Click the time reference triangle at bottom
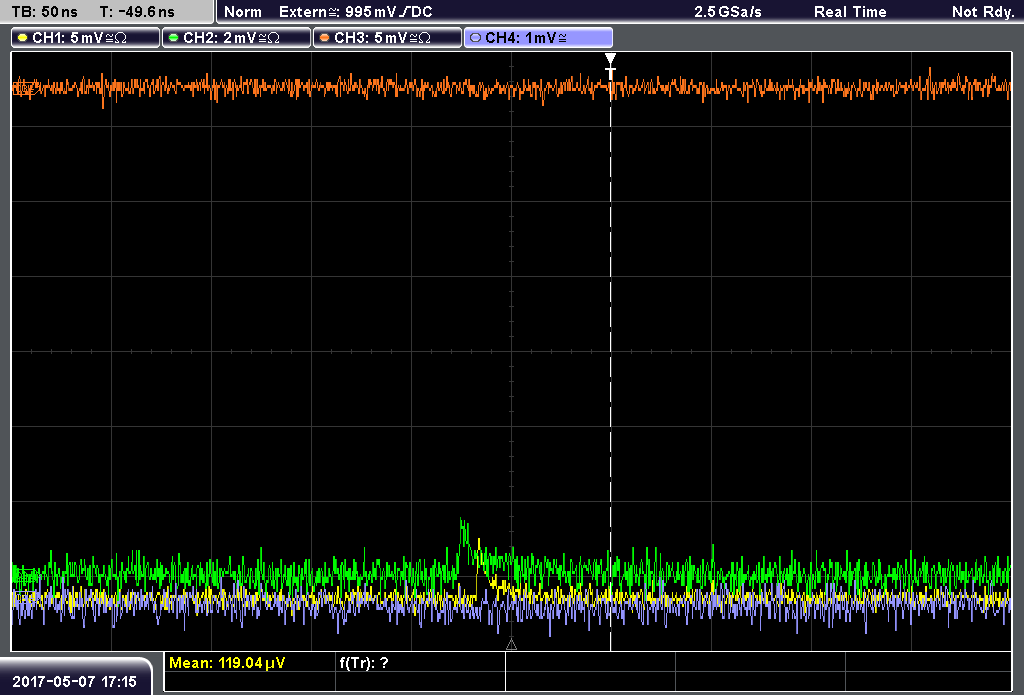The image size is (1024, 695). 511,645
